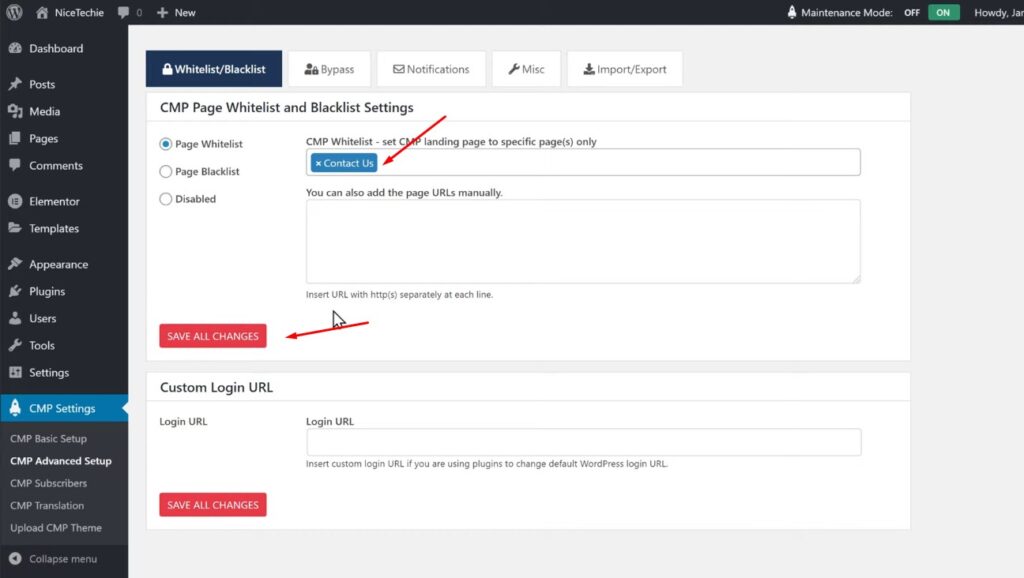Choose the Disabled radio option
The width and height of the screenshot is (1024, 578).
[166, 199]
